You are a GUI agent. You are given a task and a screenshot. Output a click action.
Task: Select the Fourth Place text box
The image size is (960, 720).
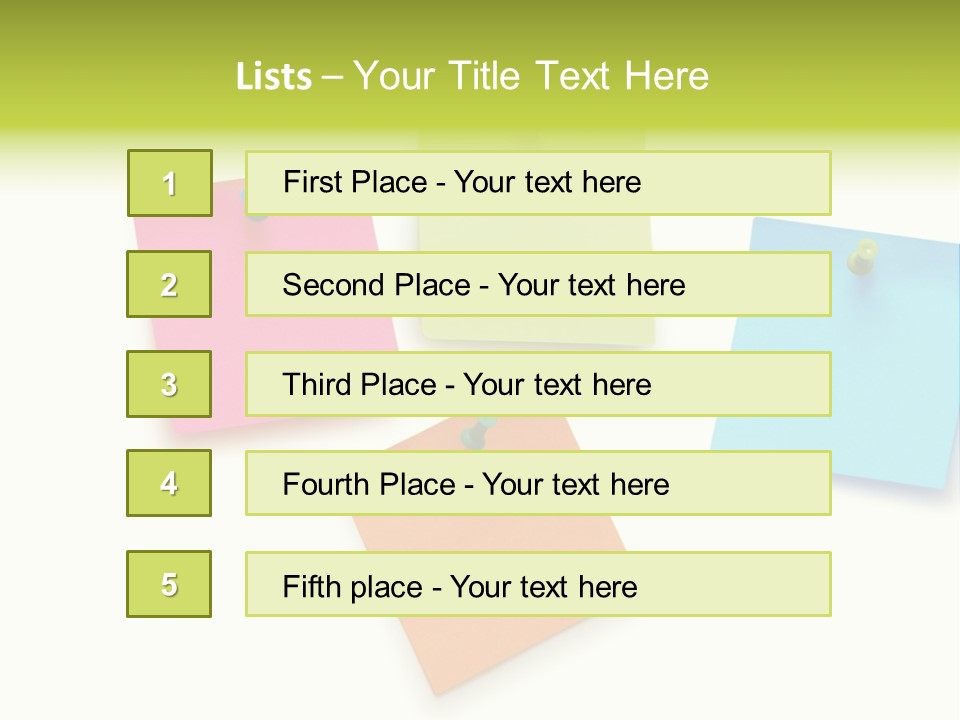[538, 483]
